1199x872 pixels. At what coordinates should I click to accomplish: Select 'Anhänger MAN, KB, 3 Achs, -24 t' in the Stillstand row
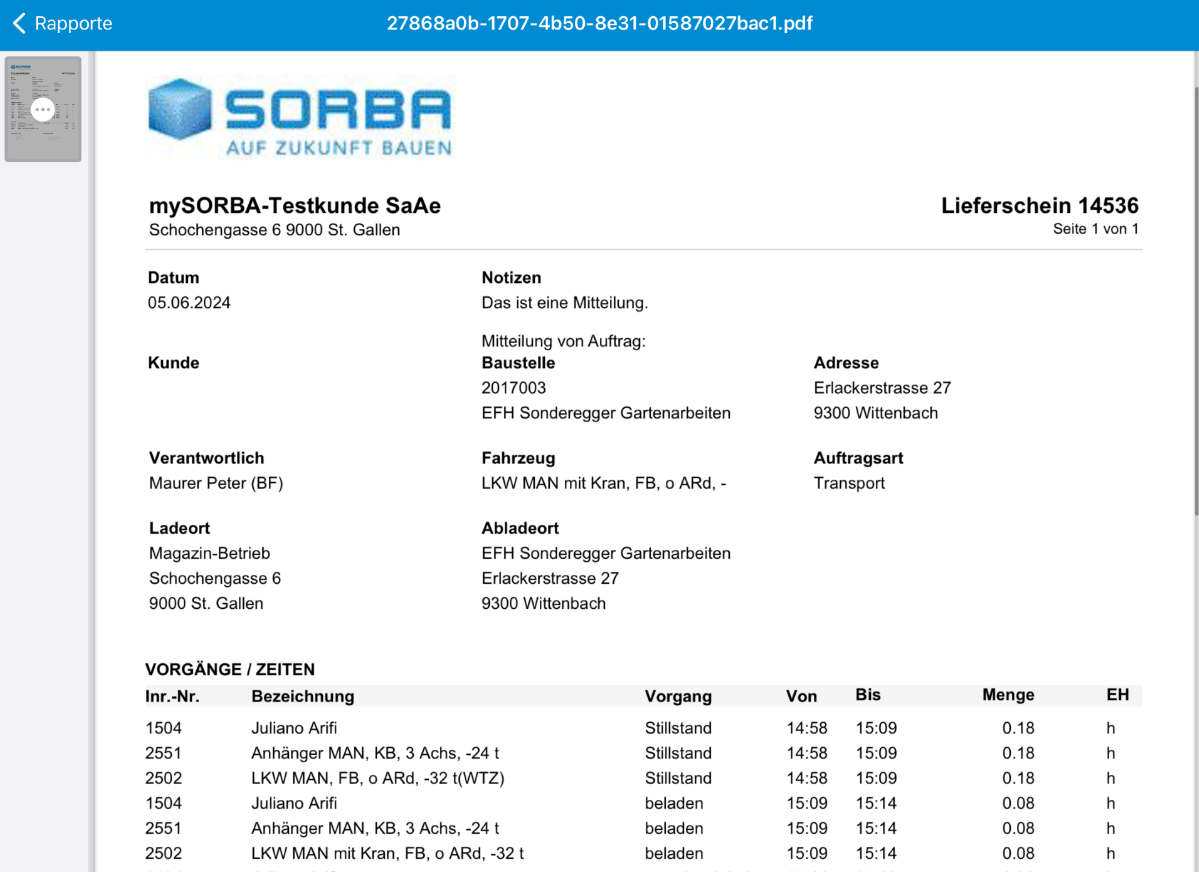click(x=375, y=753)
